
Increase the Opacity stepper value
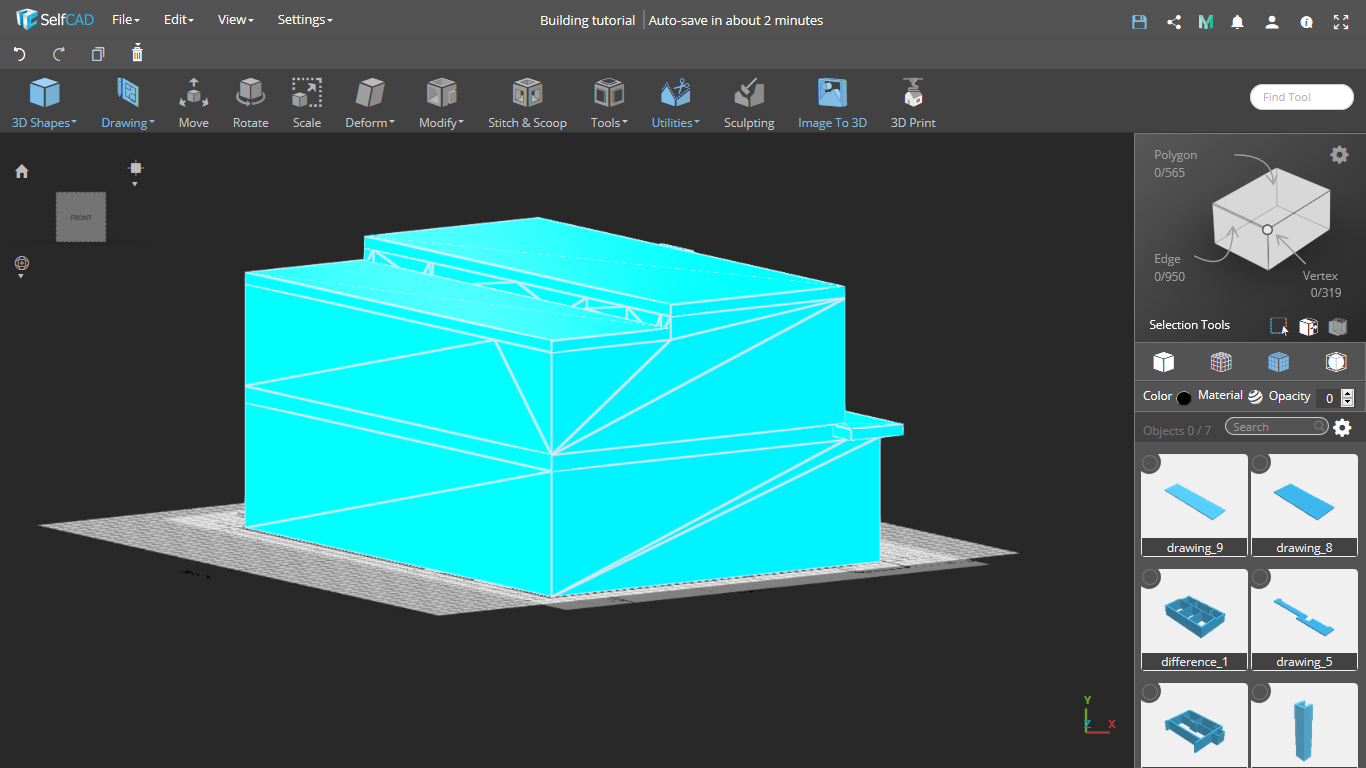1348,393
